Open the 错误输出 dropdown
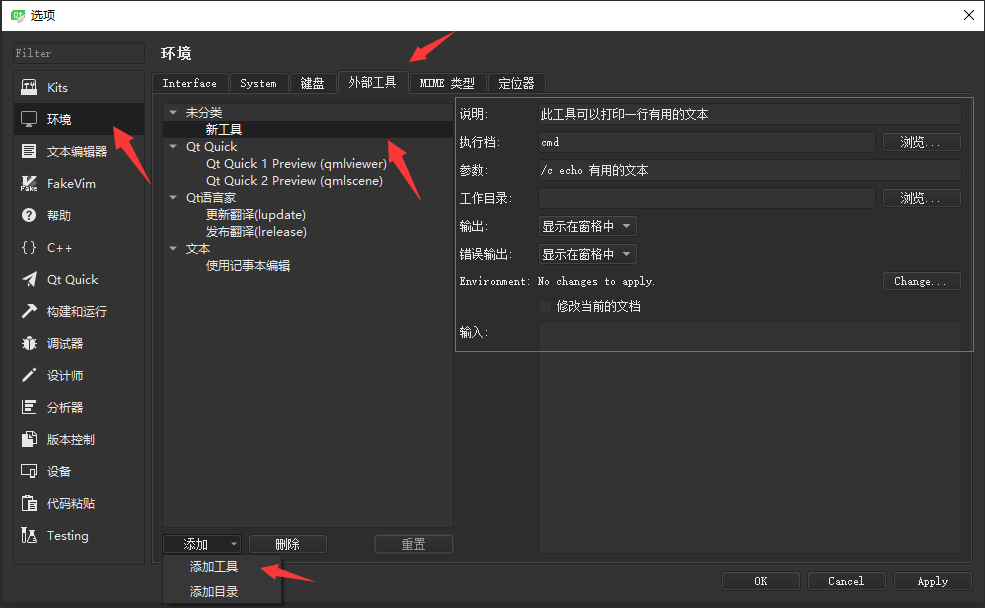Screen dimensions: 985x608 [x=587, y=254]
